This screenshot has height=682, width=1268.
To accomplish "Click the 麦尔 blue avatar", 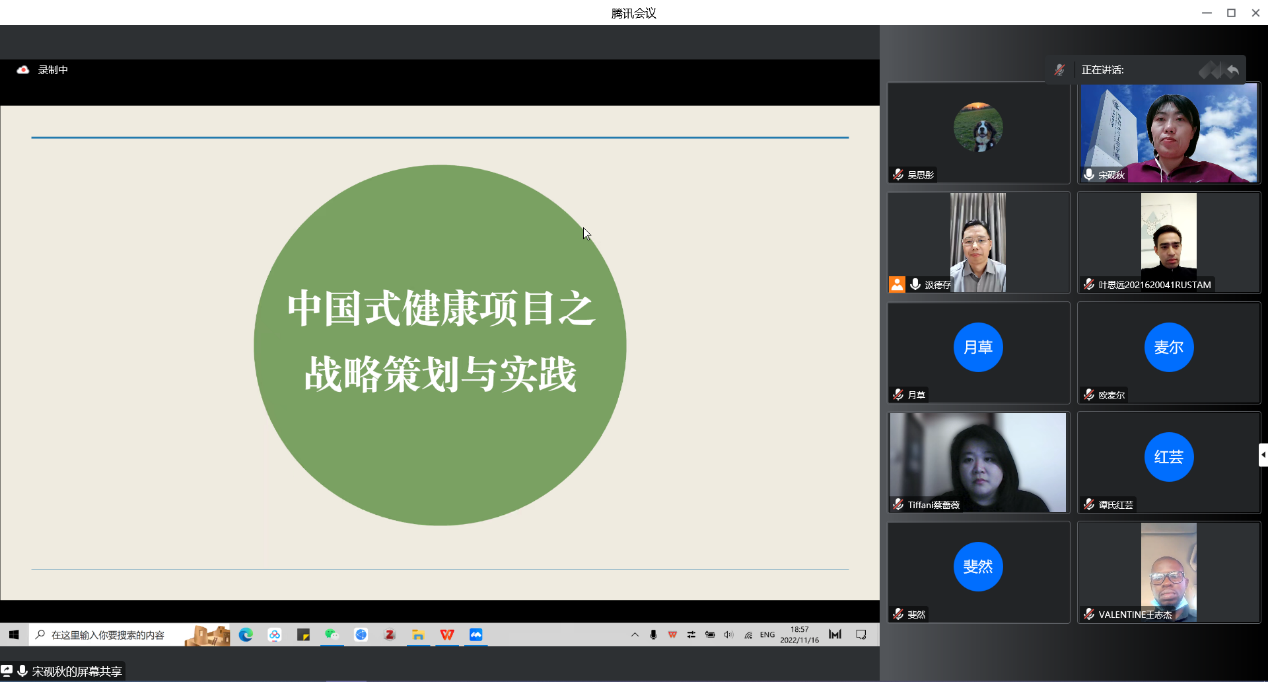I will pyautogui.click(x=1168, y=347).
